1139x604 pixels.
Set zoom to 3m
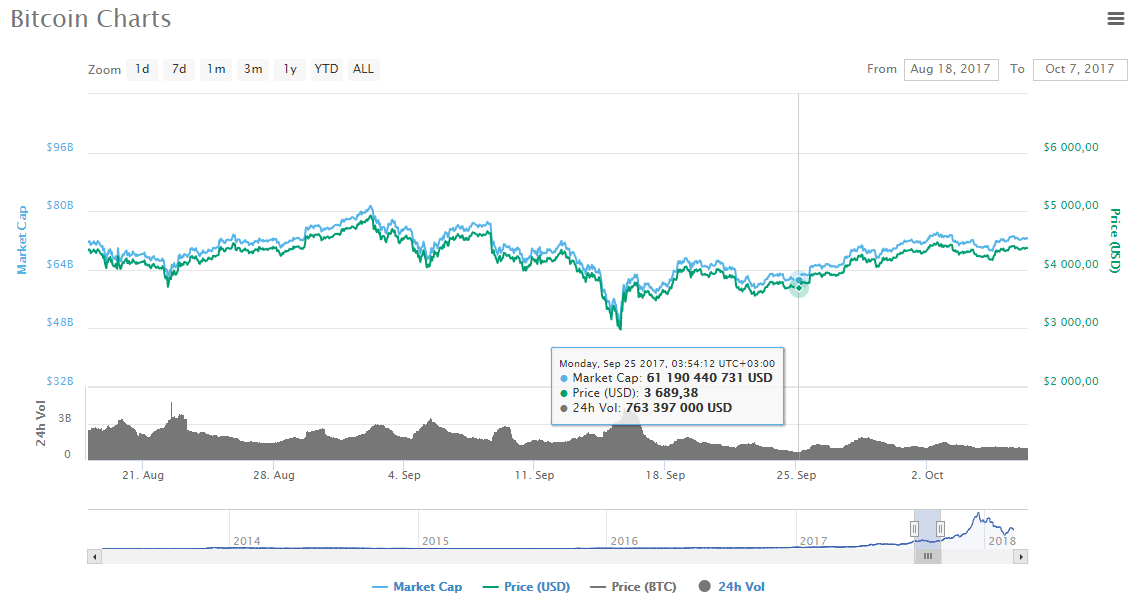point(253,69)
